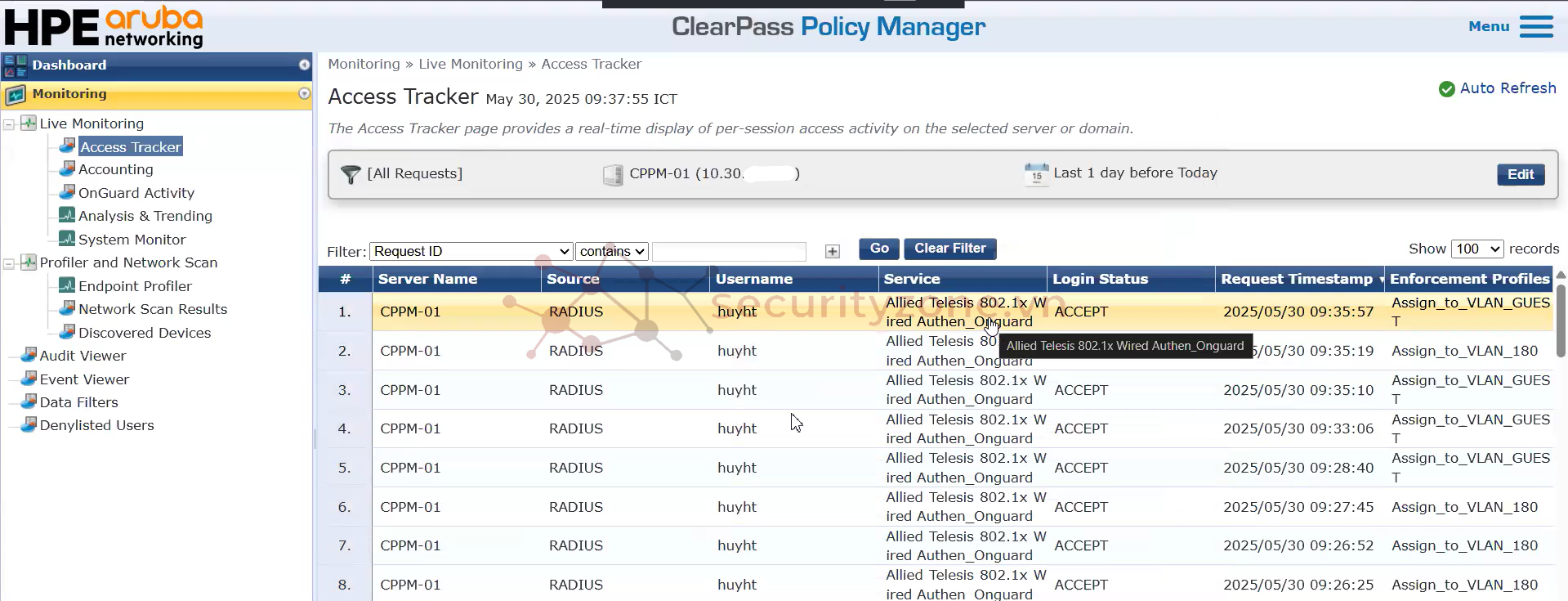Image resolution: width=1568 pixels, height=601 pixels.
Task: Toggle the Auto Refresh green check
Action: tap(1446, 89)
